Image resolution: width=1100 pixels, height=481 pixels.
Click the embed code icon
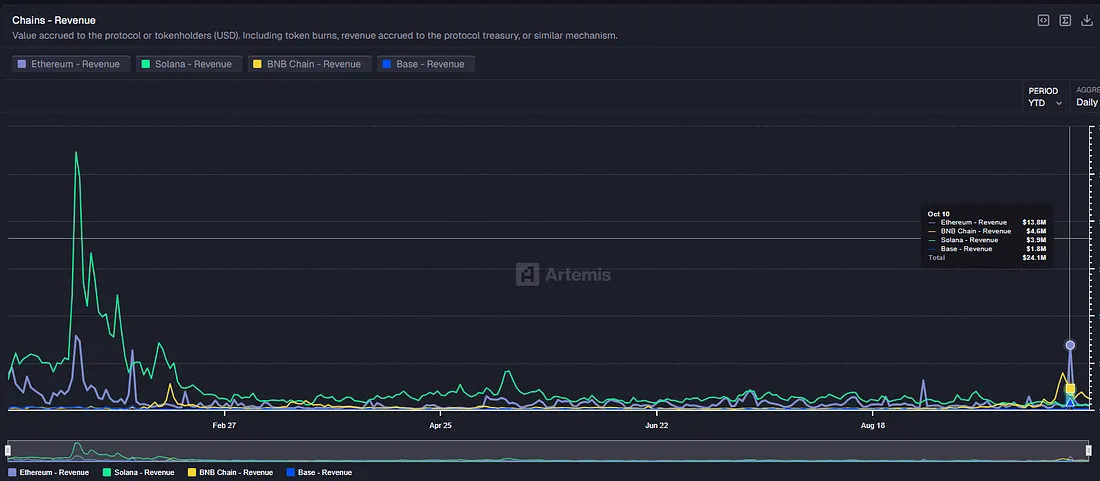tap(1043, 20)
